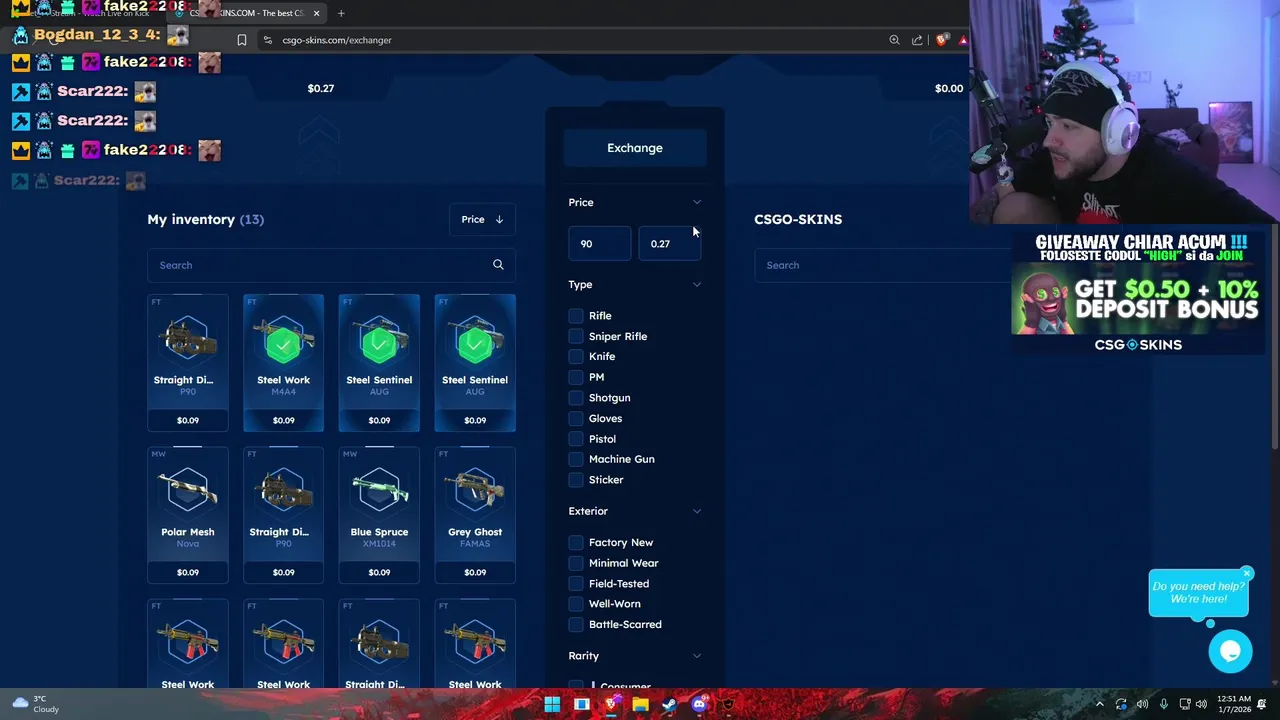Sort my inventory by Price
Screen dimensions: 1280x720
click(x=482, y=219)
